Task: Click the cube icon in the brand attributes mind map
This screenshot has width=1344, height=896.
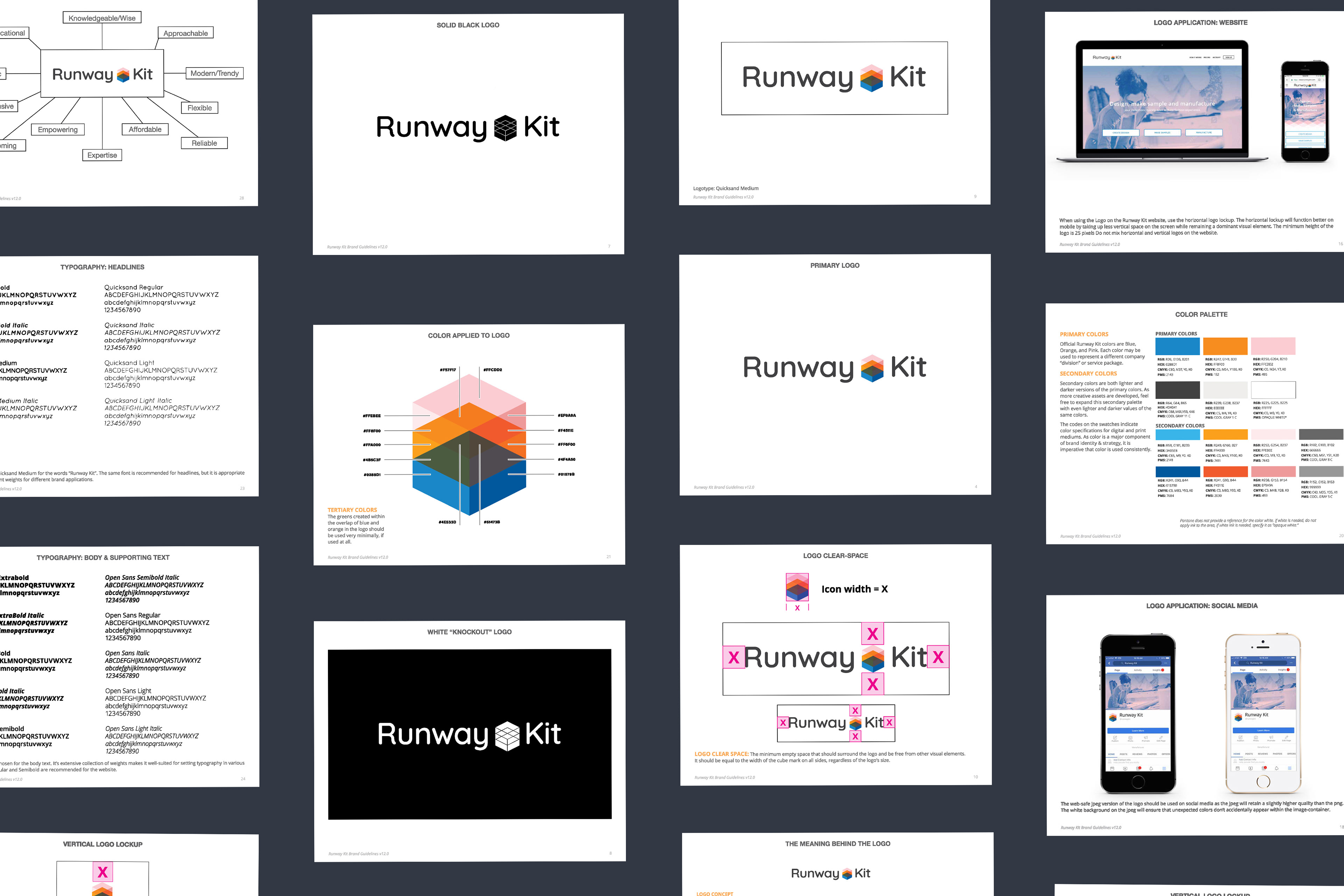Action: [123, 76]
